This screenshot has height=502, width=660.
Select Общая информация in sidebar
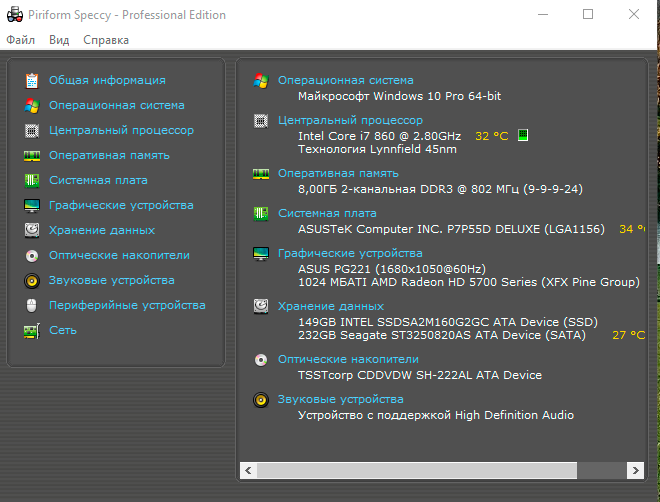107,80
